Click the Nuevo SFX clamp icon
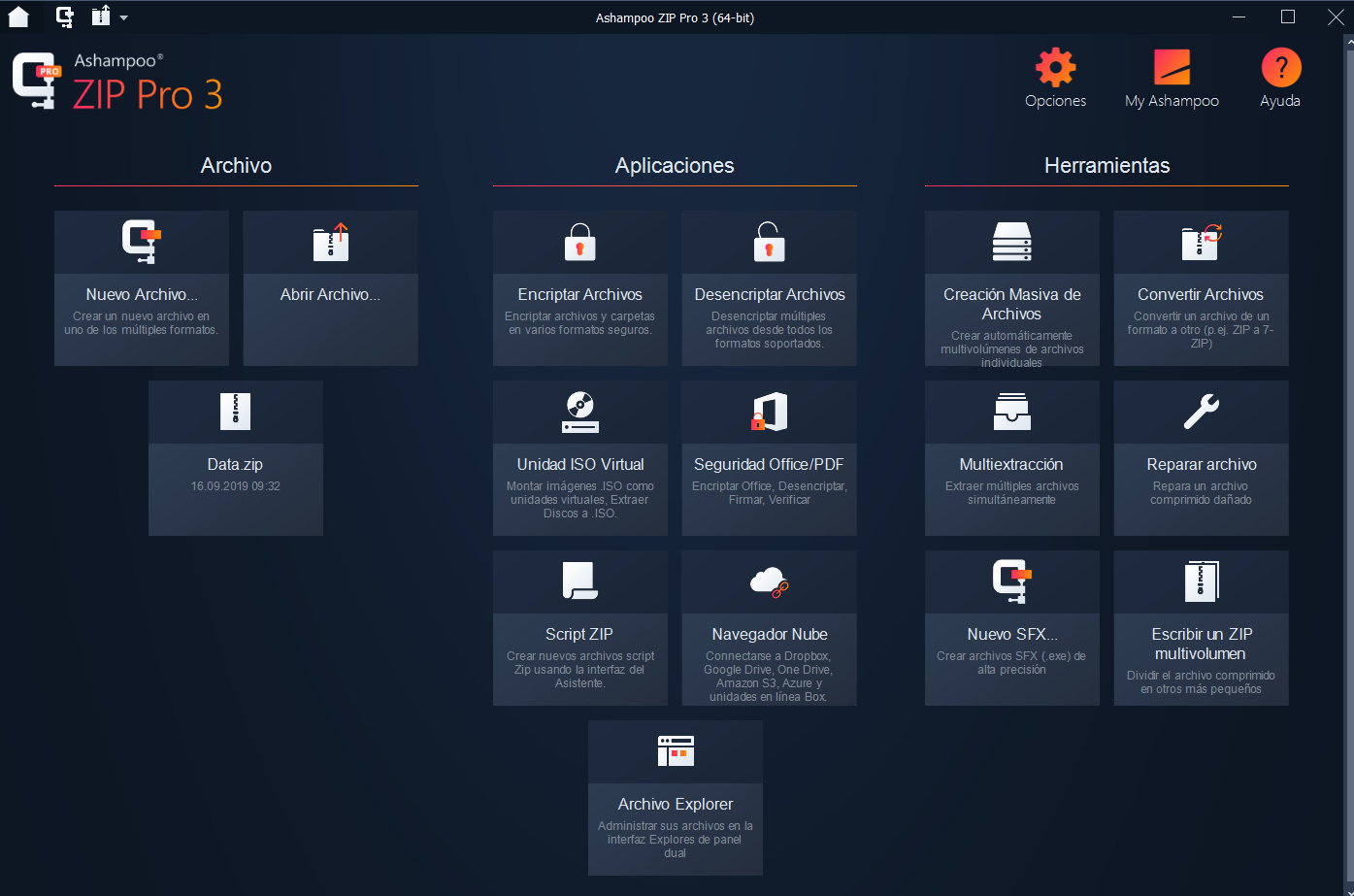Image resolution: width=1354 pixels, height=896 pixels. pos(1011,581)
